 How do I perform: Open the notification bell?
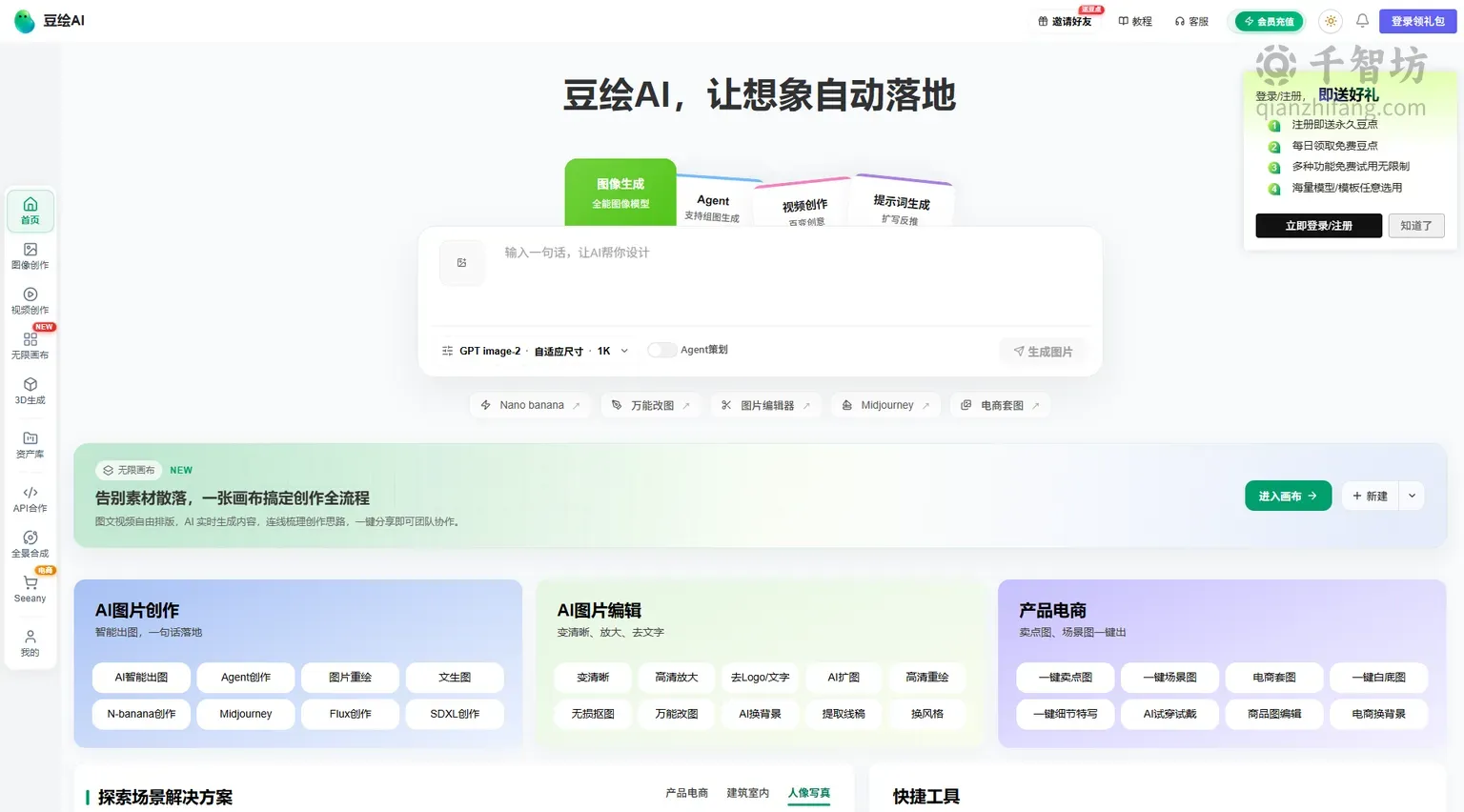pos(1362,21)
